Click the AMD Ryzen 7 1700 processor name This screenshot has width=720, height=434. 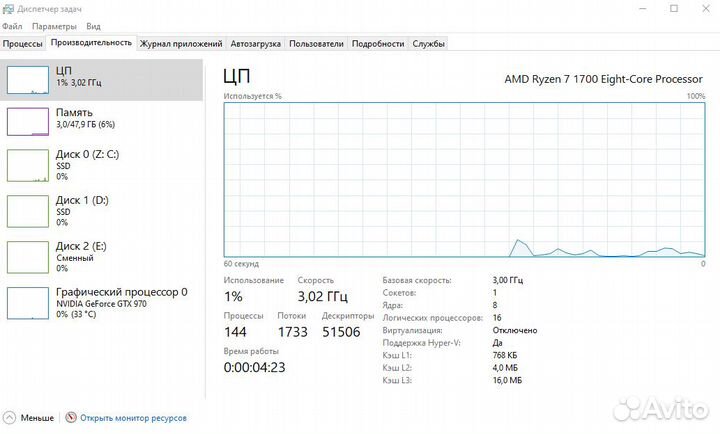click(603, 79)
